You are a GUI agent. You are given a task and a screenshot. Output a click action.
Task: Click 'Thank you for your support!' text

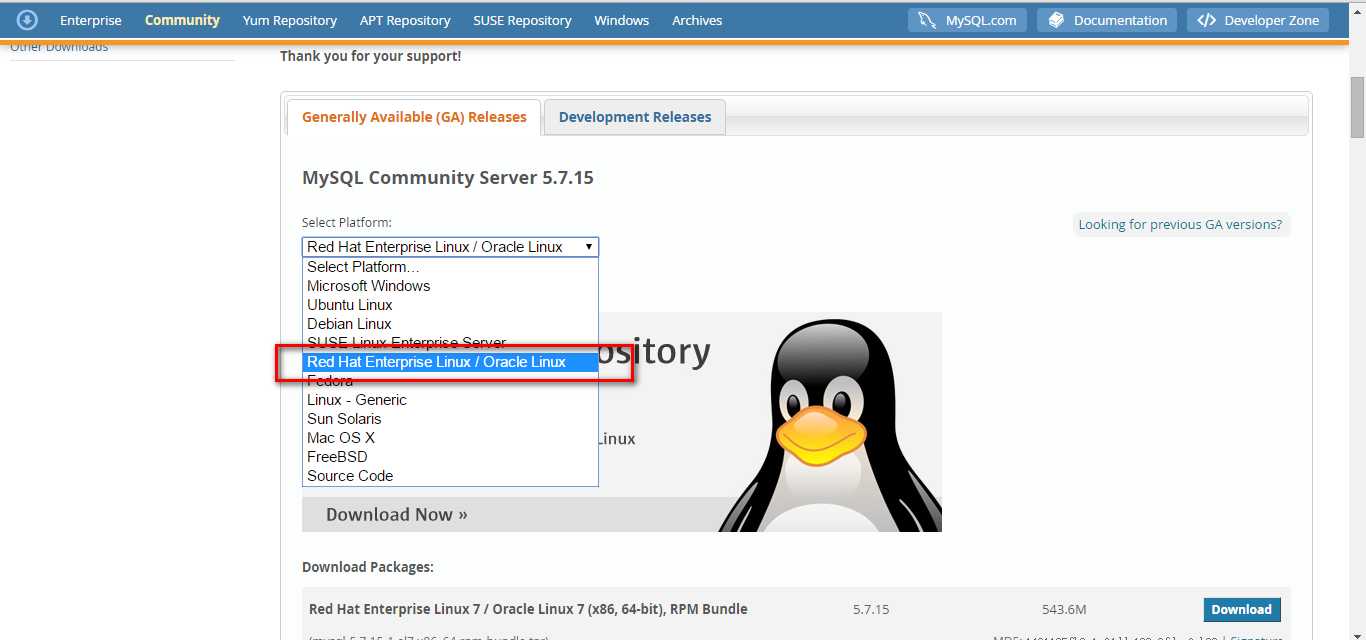coord(371,56)
